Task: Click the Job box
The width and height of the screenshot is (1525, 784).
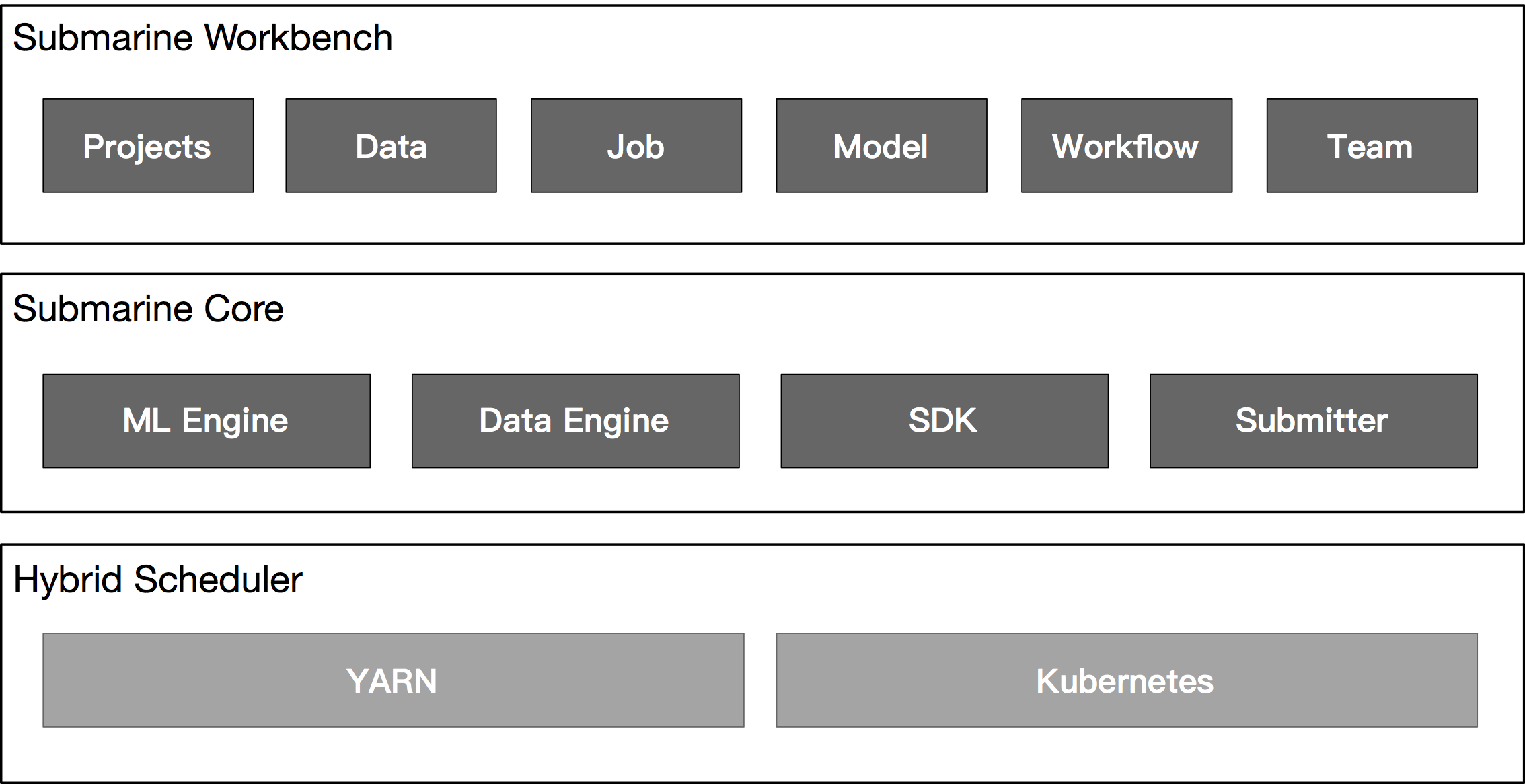Action: pos(636,146)
